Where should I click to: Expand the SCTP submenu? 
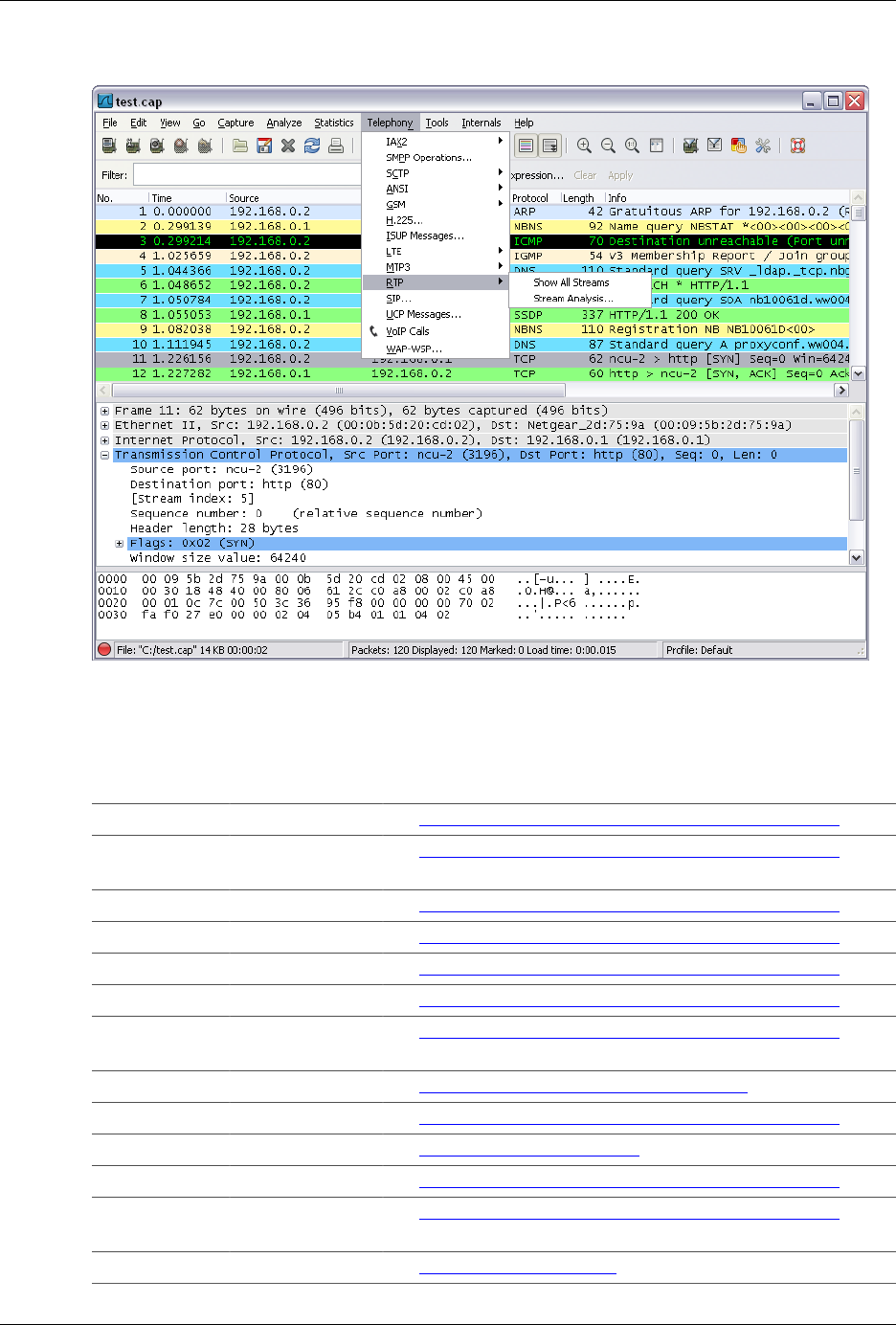(x=436, y=173)
